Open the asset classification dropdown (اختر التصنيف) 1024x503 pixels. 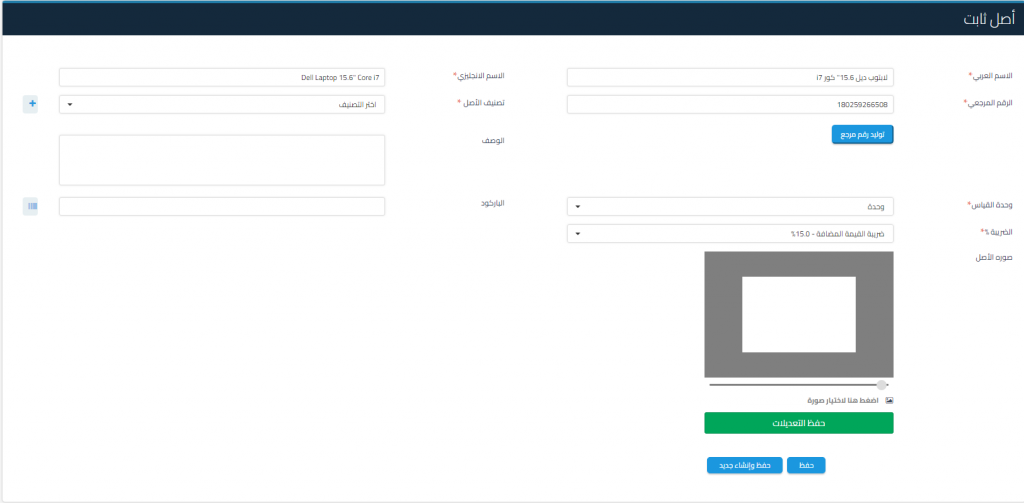pos(222,104)
